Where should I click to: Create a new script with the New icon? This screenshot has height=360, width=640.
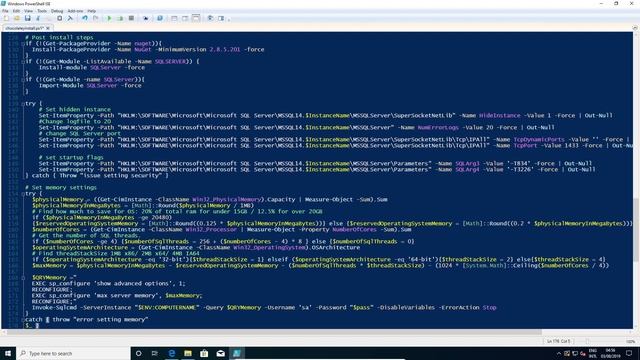coord(6,18)
